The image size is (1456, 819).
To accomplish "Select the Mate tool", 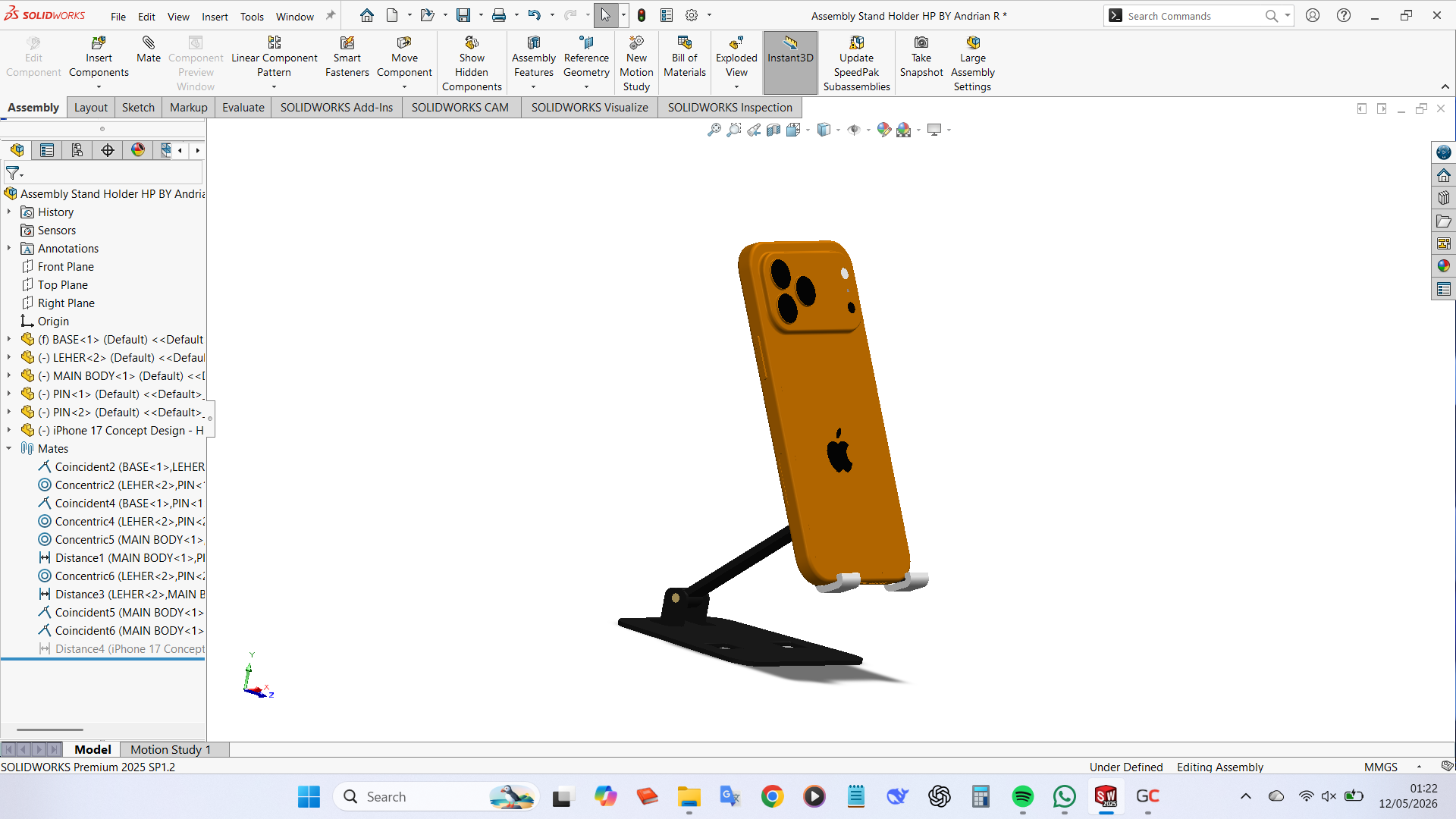I will (x=149, y=50).
